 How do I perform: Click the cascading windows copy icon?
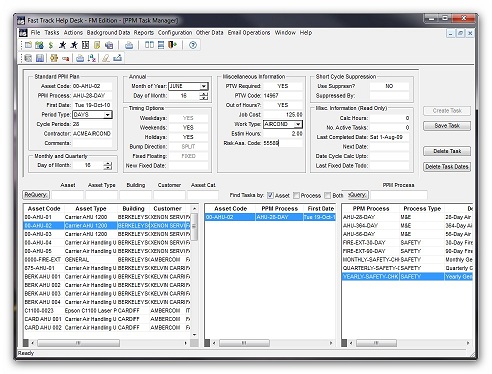[109, 45]
